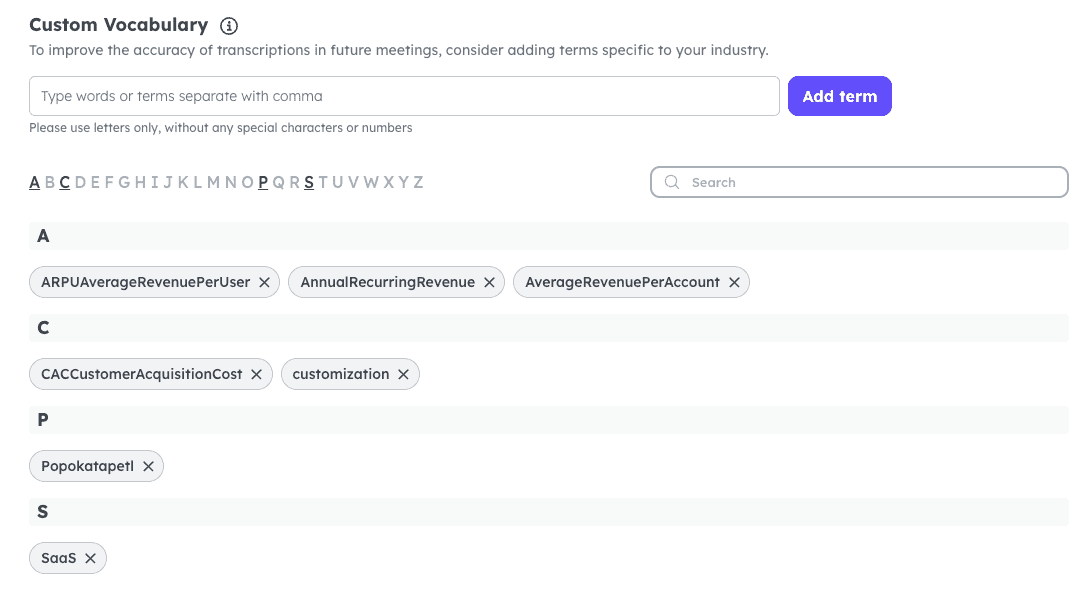The height and width of the screenshot is (592, 1090).
Task: Click the ARPUAverageRevenuePerUser chip label
Action: click(x=145, y=282)
